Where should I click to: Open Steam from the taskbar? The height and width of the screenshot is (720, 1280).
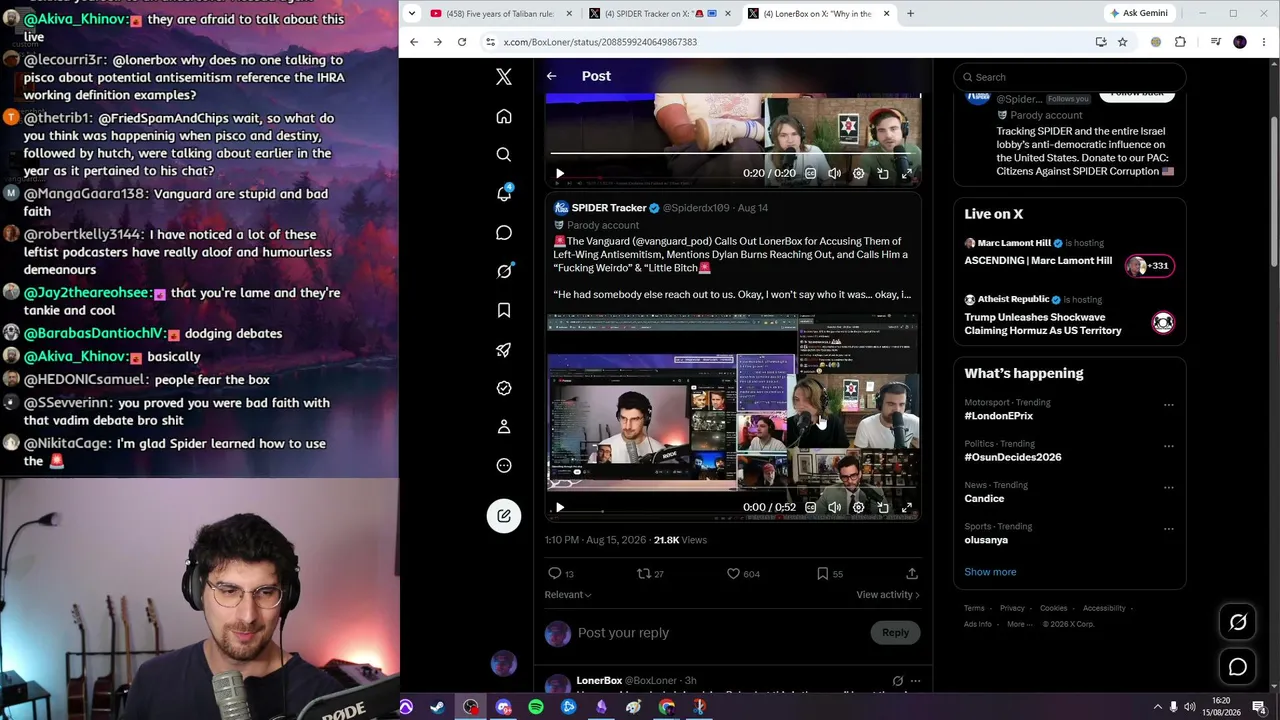(437, 707)
